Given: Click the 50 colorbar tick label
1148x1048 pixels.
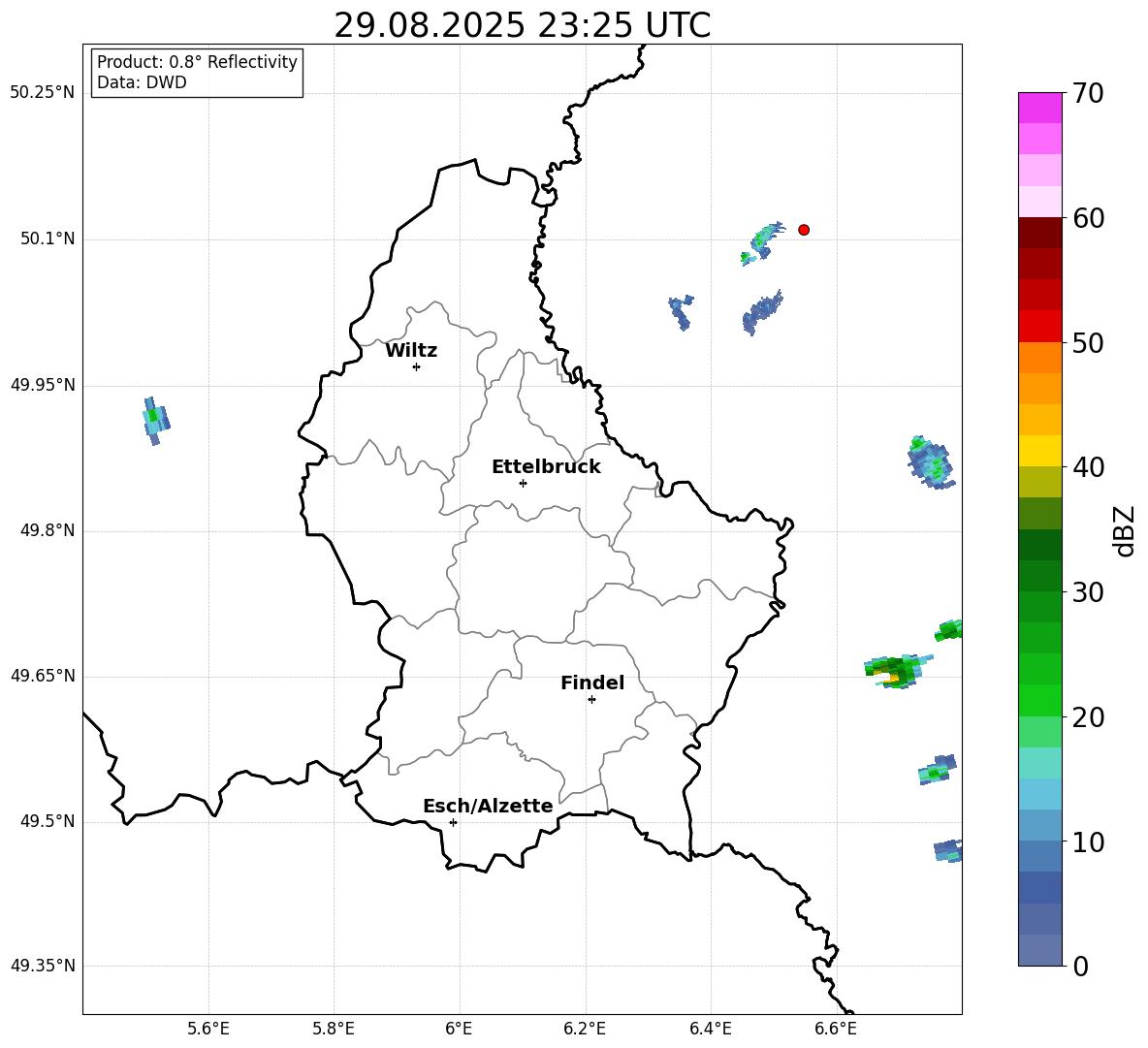Looking at the screenshot, I should point(1088,342).
